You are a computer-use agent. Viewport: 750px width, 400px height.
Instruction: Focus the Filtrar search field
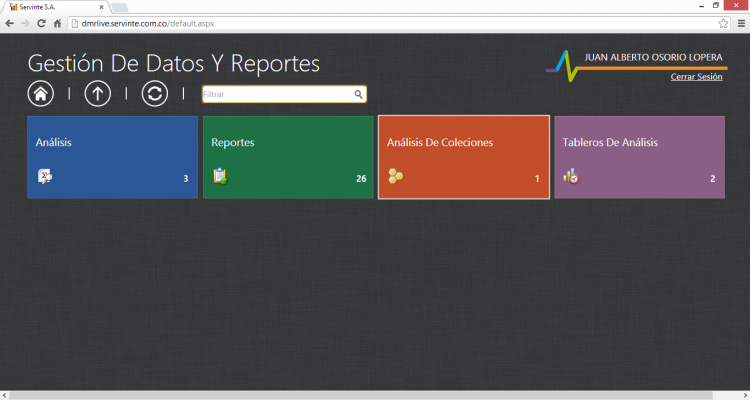click(277, 95)
